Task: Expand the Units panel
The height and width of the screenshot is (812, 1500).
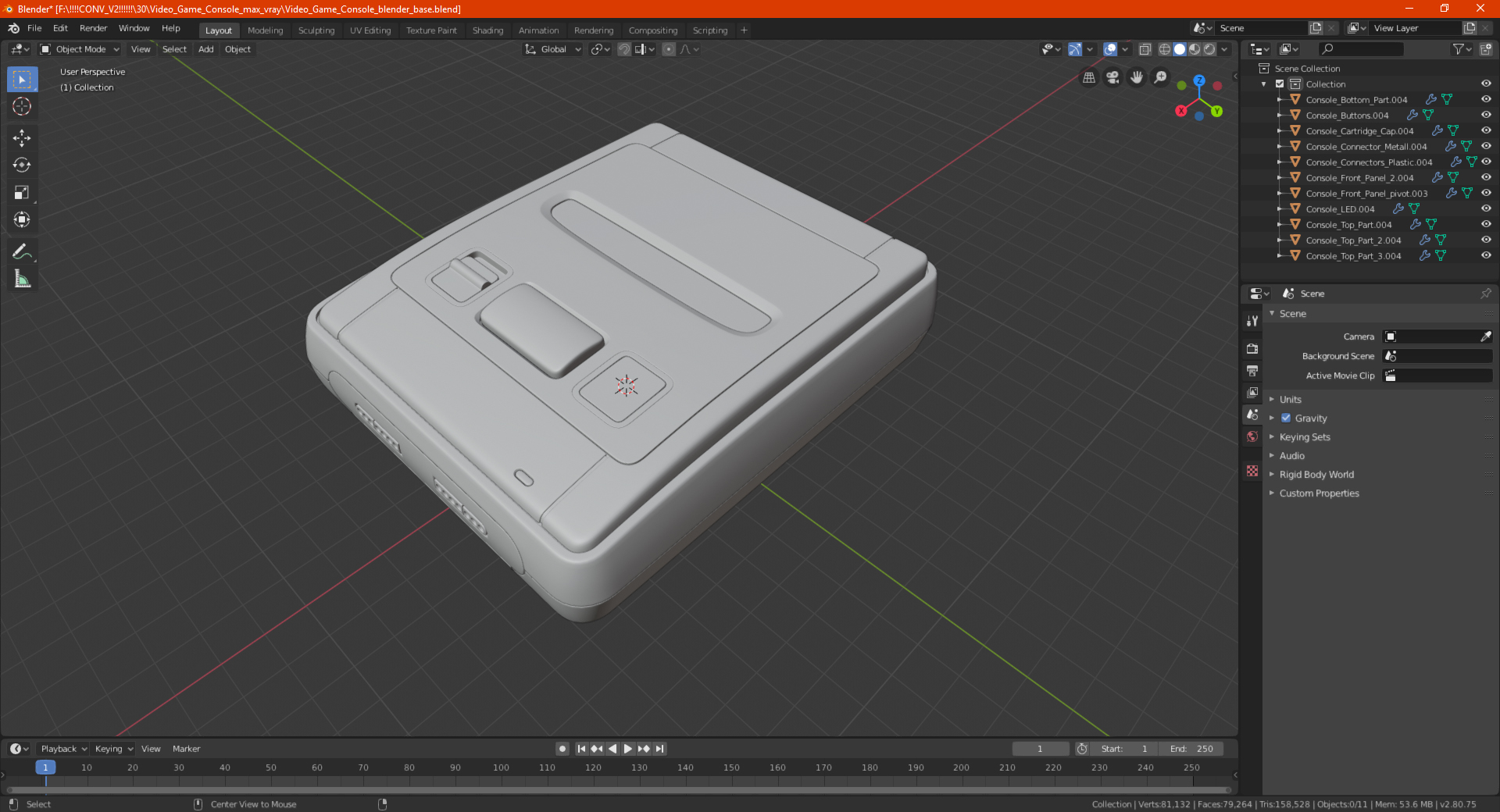Action: pyautogui.click(x=1290, y=399)
